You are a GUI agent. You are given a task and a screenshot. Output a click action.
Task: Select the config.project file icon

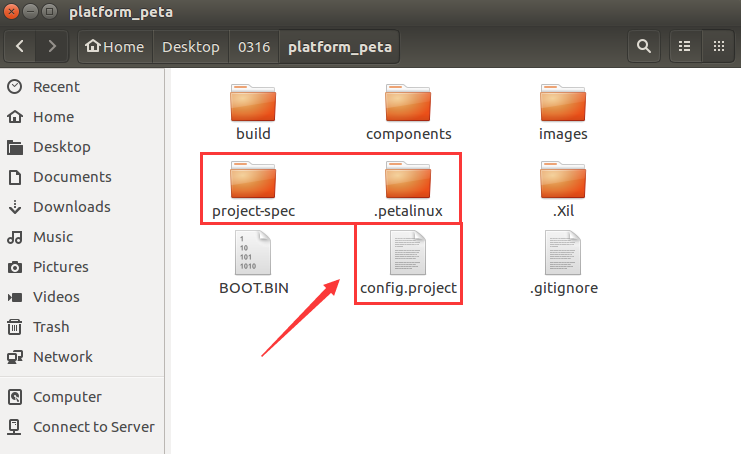[408, 252]
